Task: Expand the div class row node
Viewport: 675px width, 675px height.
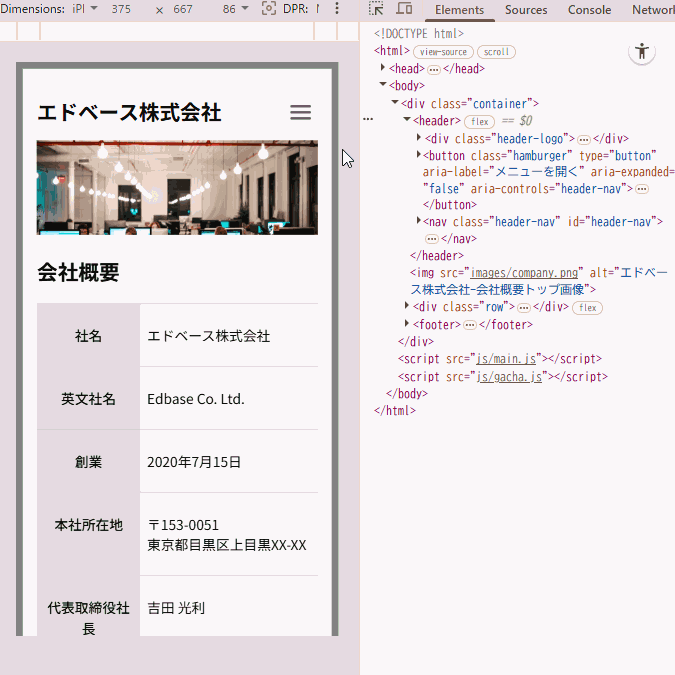Action: [x=406, y=306]
